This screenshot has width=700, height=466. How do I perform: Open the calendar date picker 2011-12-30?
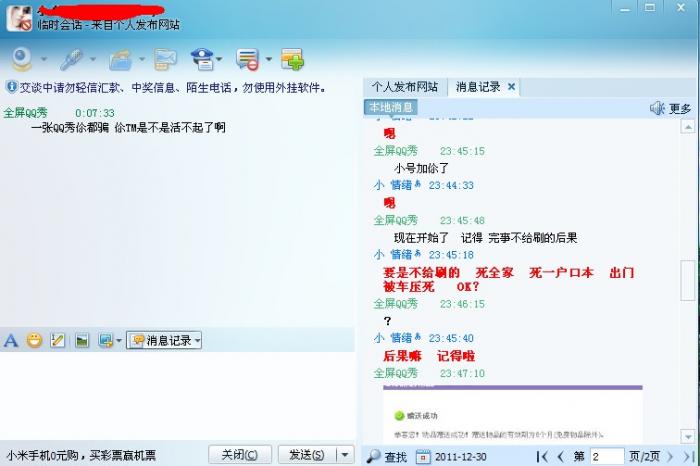coord(451,457)
